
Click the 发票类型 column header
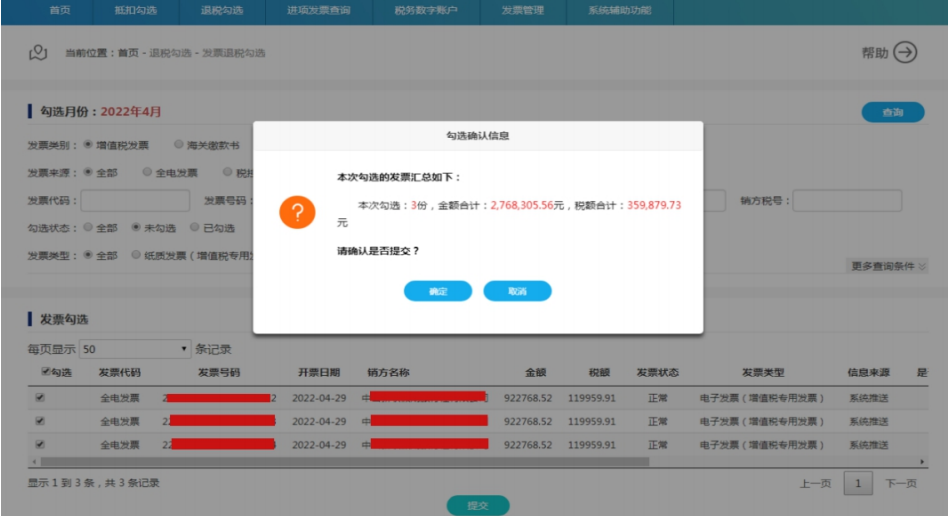coord(763,372)
